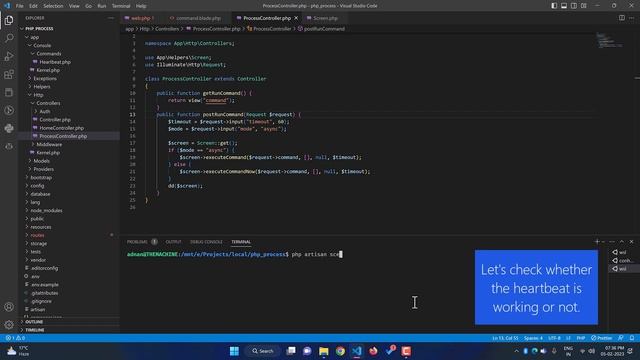Open the Terminal menu
The height and width of the screenshot is (360, 640).
[121, 6]
